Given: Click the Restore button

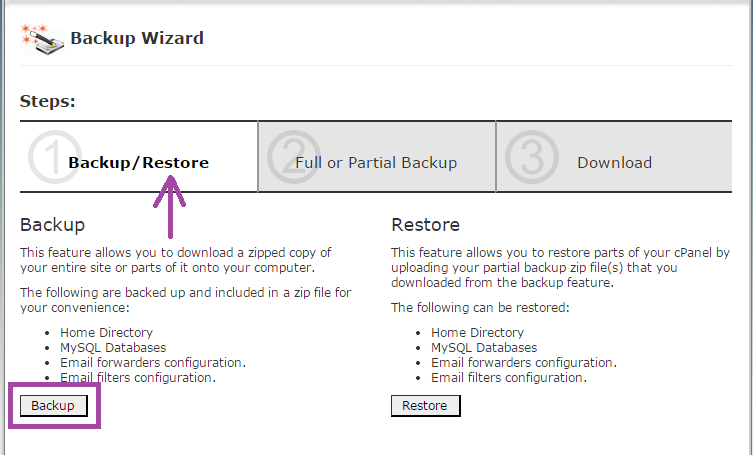Looking at the screenshot, I should 425,406.
